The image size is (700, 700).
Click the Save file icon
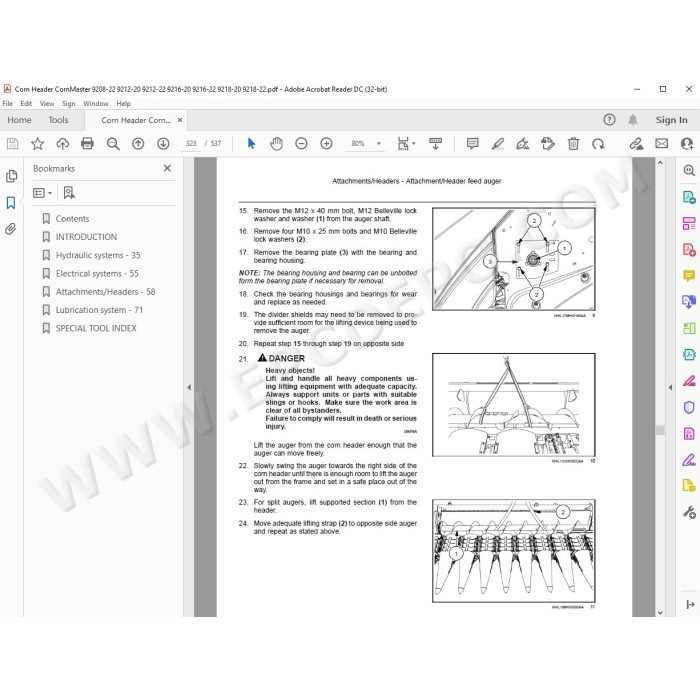point(12,144)
